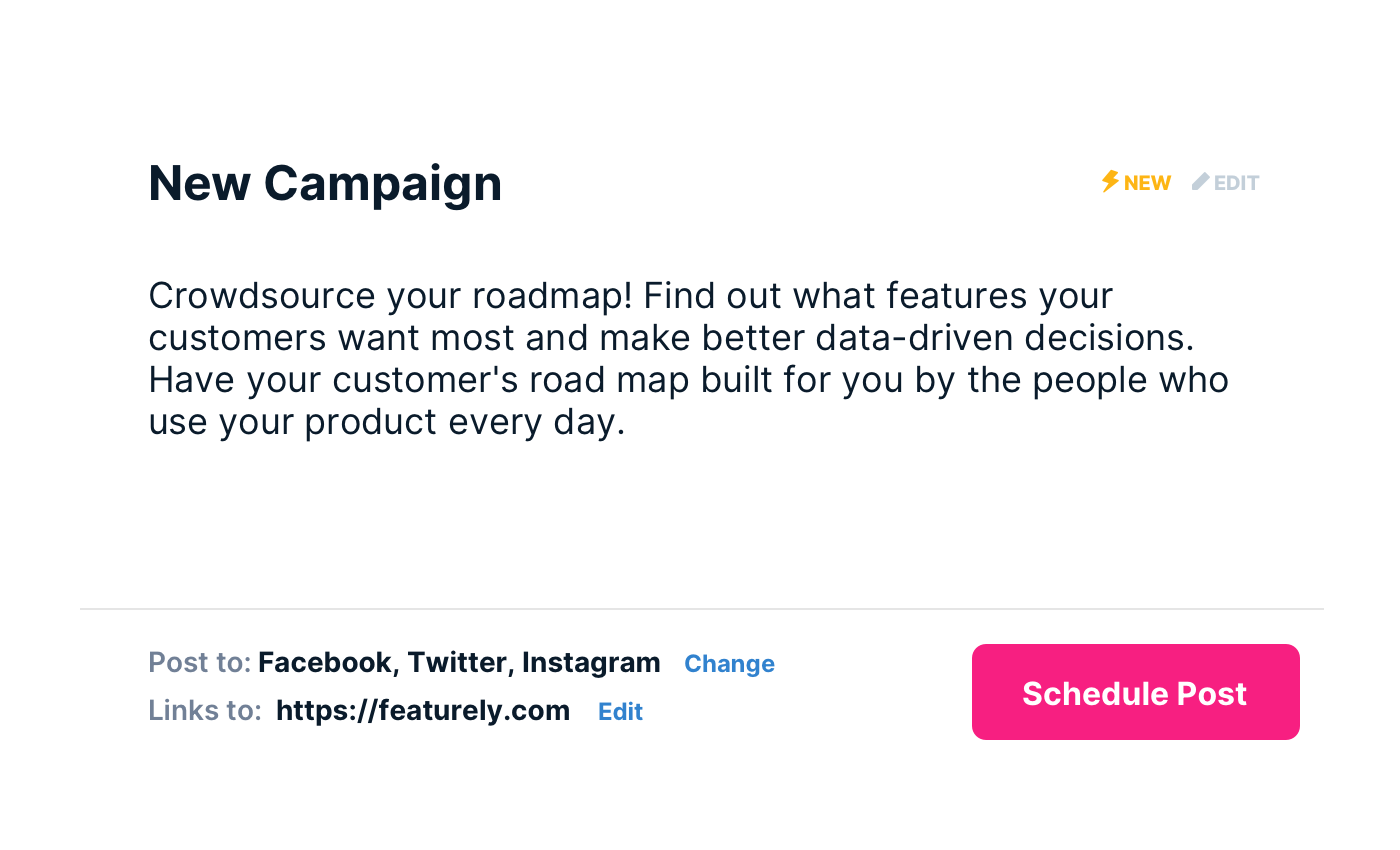Activate EDIT mode via its gray label
The width and height of the screenshot is (1400, 850).
pos(1237,182)
